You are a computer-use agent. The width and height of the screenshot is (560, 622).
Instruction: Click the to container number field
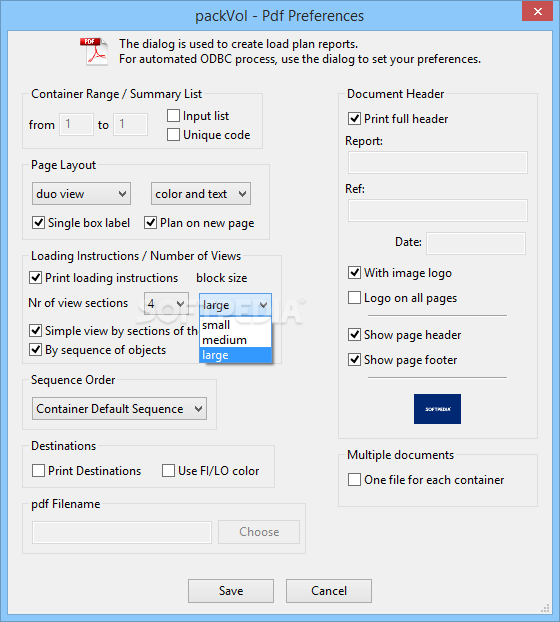tap(130, 124)
